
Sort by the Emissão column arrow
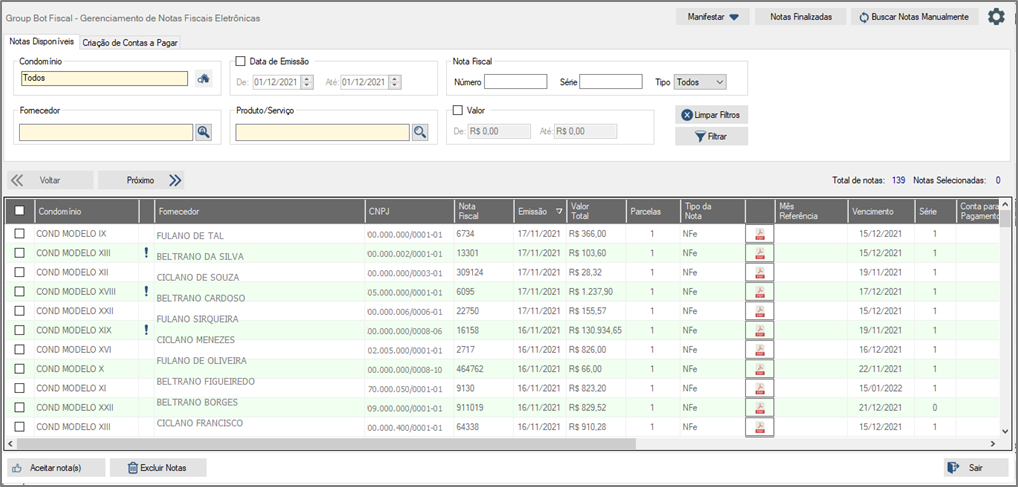coord(559,212)
